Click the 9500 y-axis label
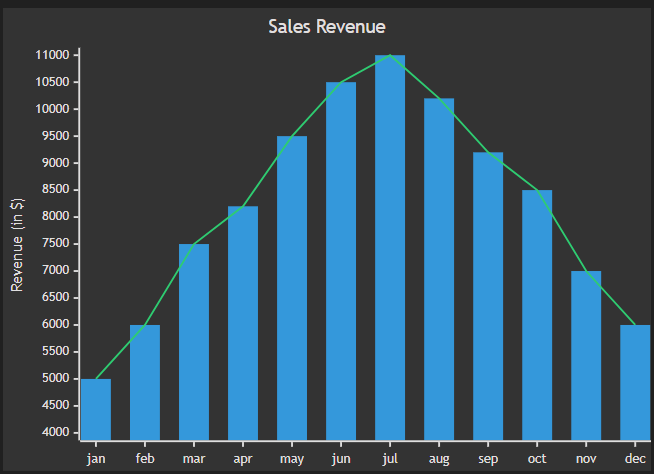 click(x=55, y=136)
